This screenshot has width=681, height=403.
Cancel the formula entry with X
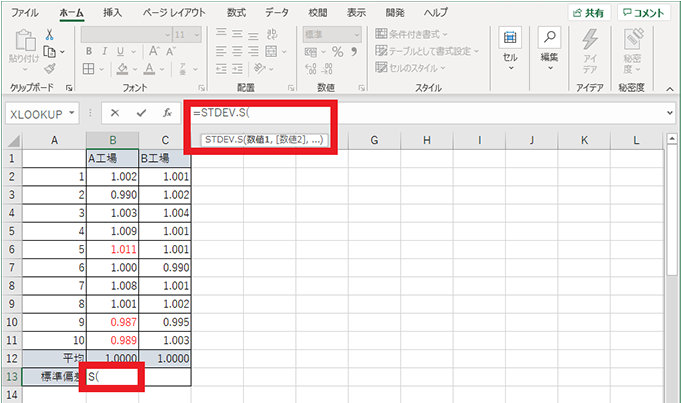point(115,113)
